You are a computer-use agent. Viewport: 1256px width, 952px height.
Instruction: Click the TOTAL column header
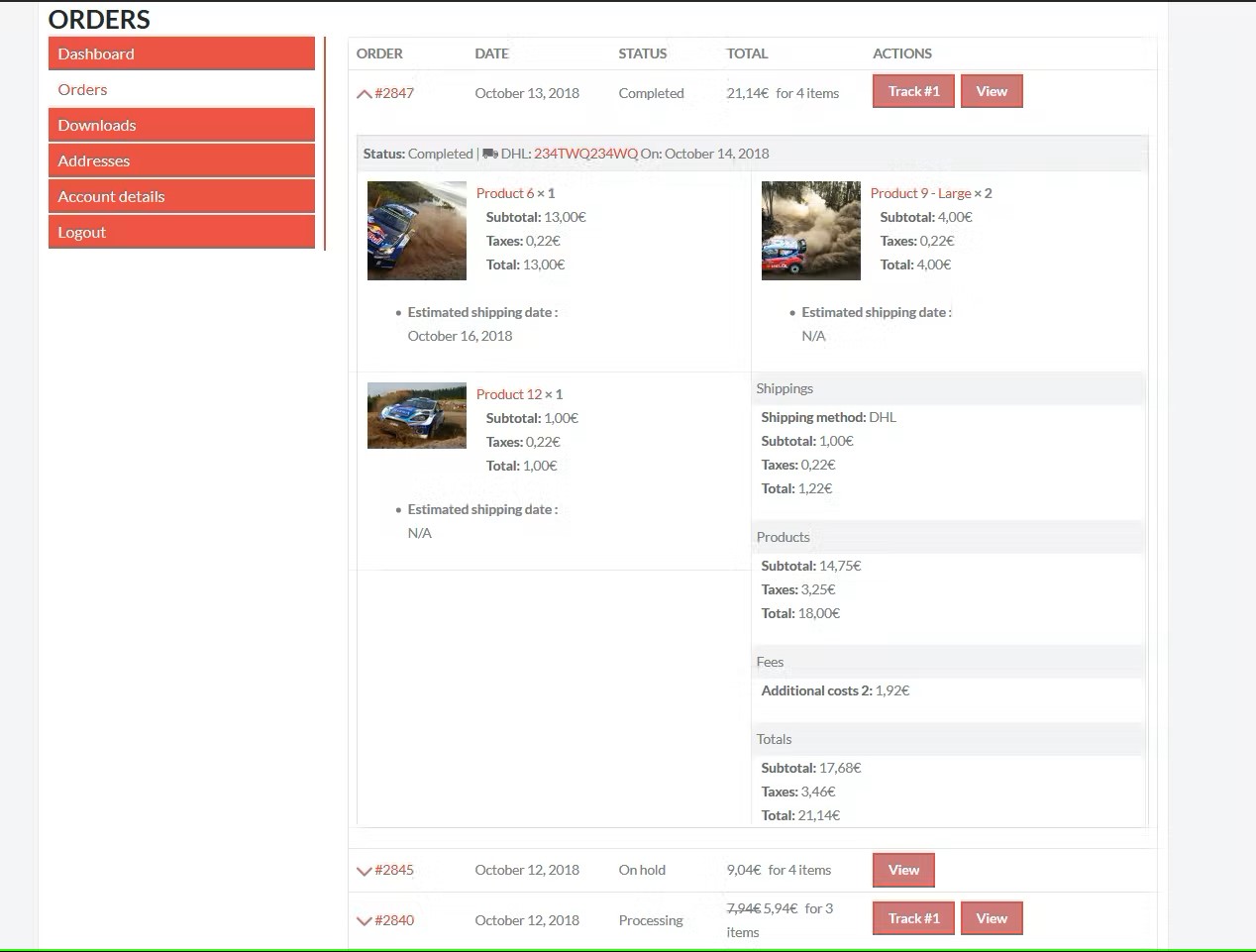(747, 53)
